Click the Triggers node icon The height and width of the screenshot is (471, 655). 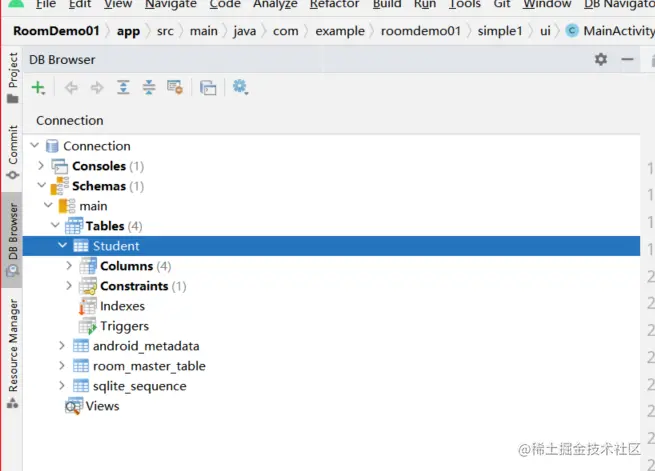click(x=88, y=326)
